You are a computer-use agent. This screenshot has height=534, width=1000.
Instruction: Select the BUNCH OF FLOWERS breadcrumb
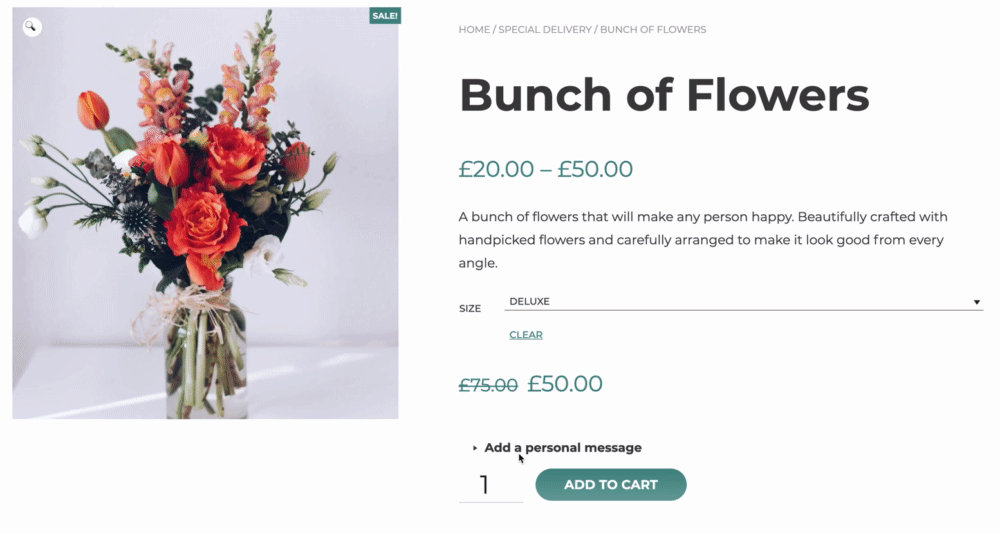point(653,29)
